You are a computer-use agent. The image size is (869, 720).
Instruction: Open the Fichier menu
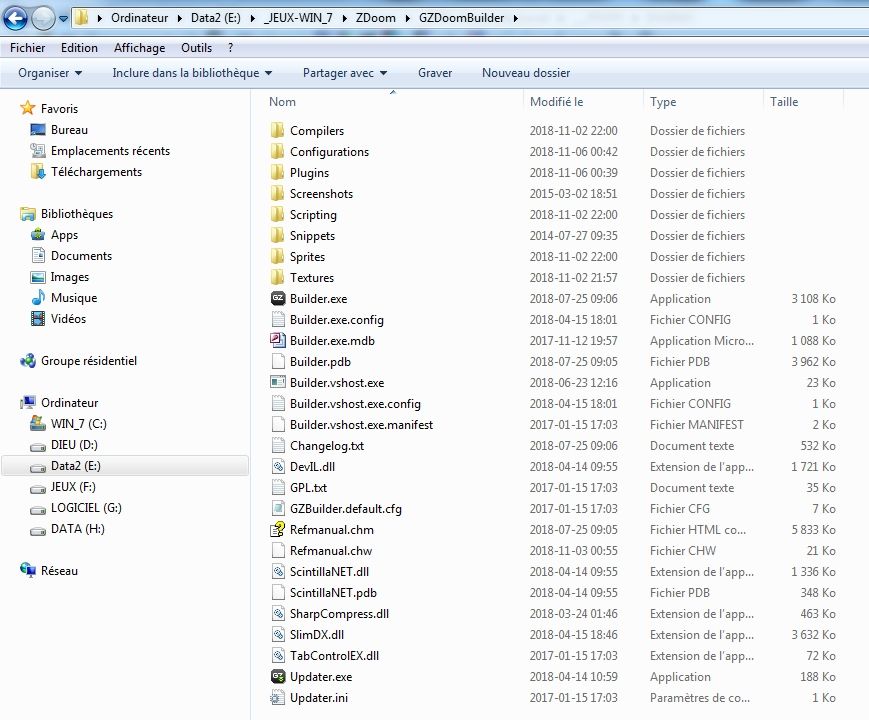point(28,48)
